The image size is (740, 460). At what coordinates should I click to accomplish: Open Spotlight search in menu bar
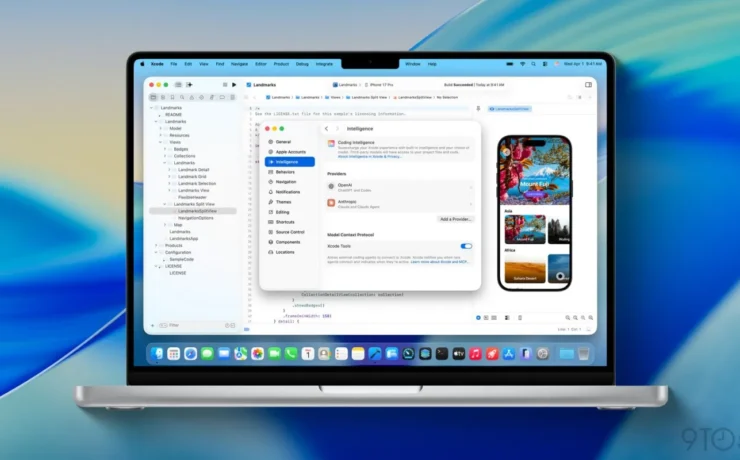pyautogui.click(x=534, y=64)
